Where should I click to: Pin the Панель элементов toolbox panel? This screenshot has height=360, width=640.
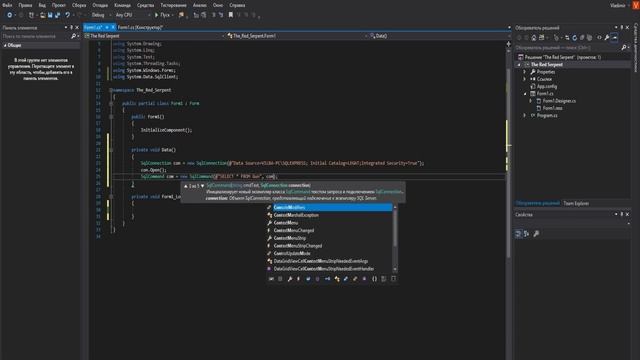pos(71,27)
